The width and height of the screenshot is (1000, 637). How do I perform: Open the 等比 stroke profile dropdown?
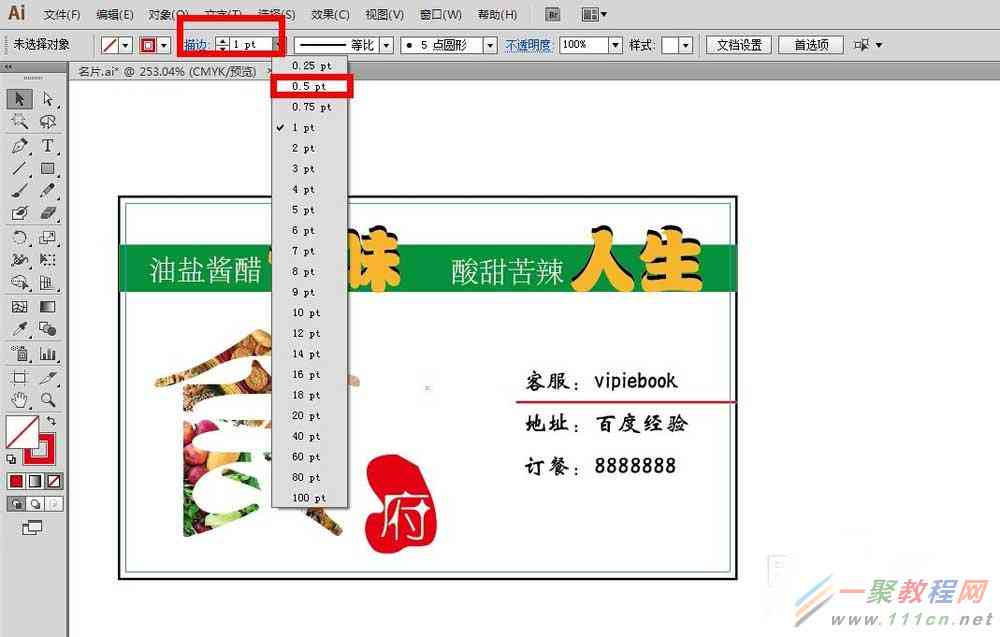[386, 45]
